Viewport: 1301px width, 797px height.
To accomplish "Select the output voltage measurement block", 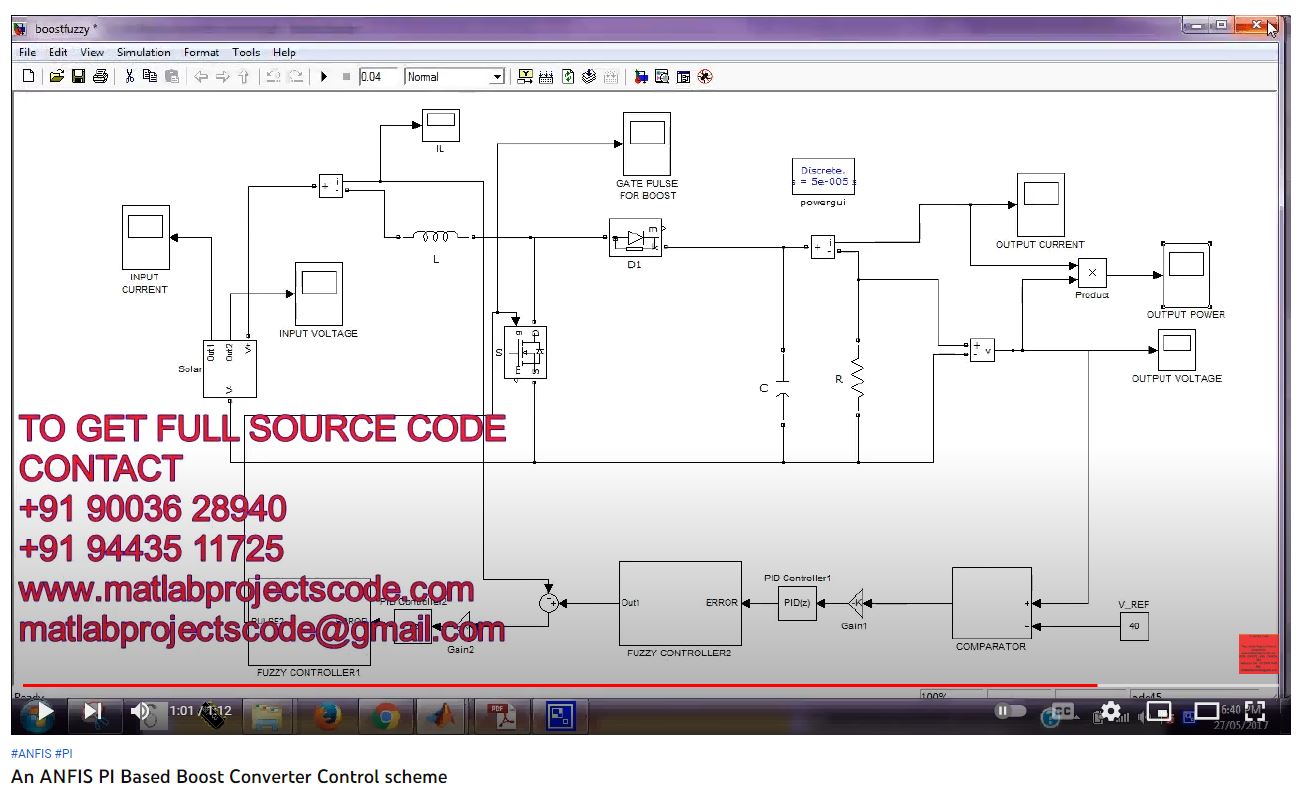I will point(982,350).
